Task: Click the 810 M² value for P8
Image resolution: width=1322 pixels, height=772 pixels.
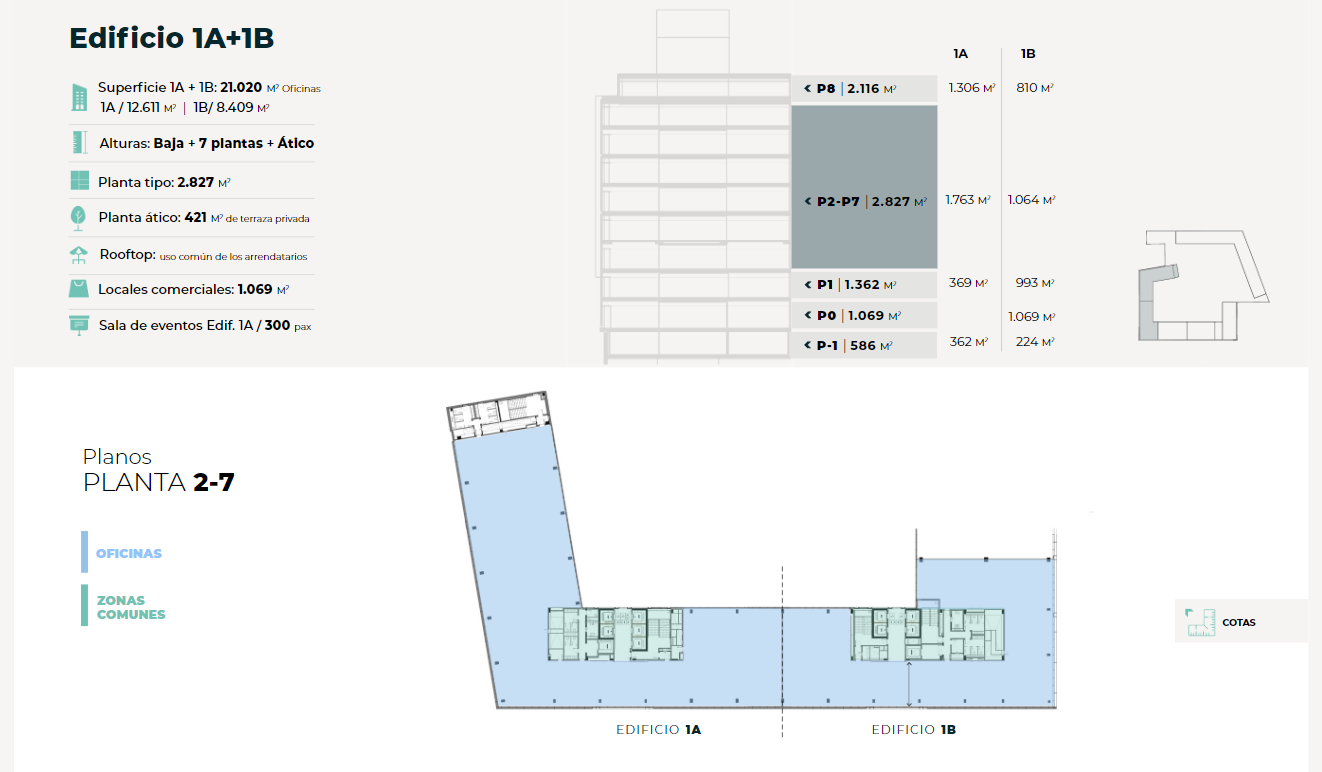Action: pyautogui.click(x=1035, y=88)
